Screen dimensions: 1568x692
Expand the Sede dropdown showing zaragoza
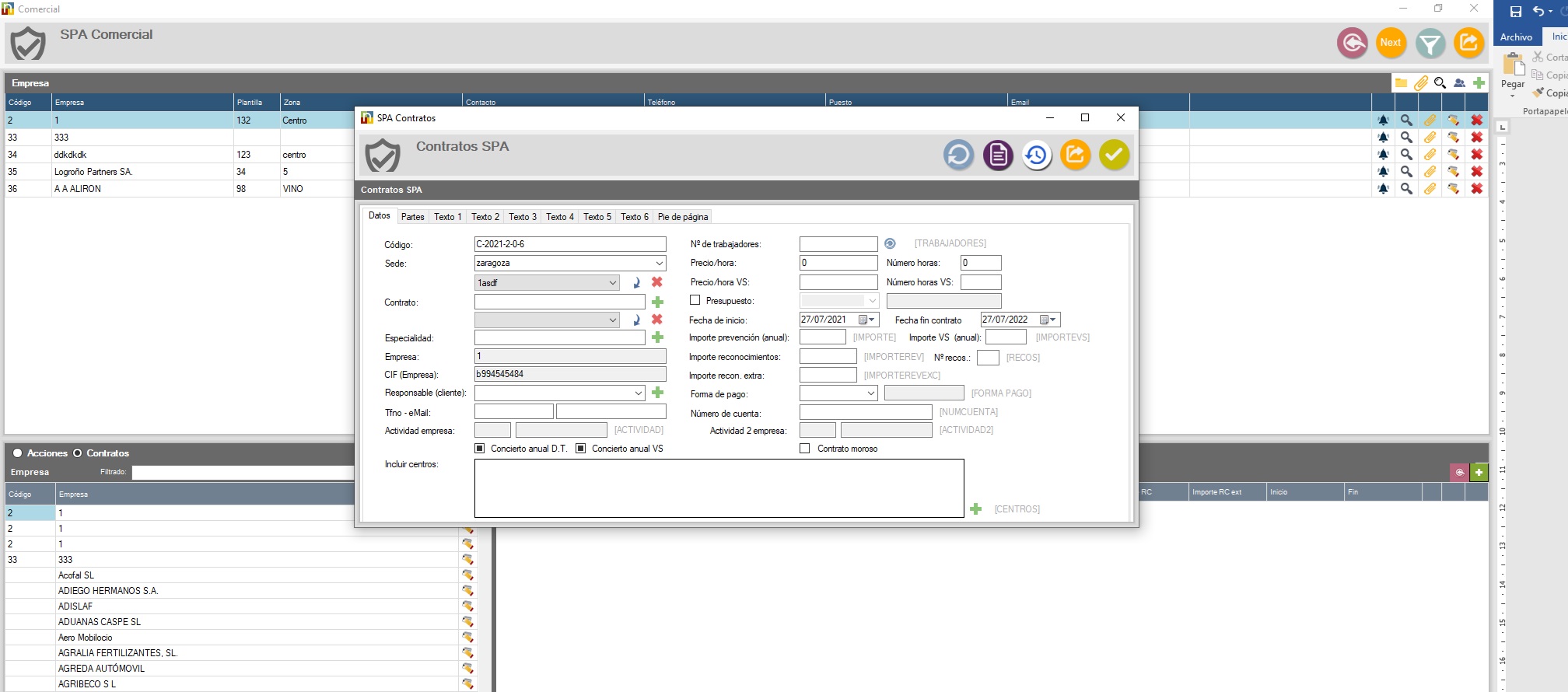pyautogui.click(x=659, y=264)
